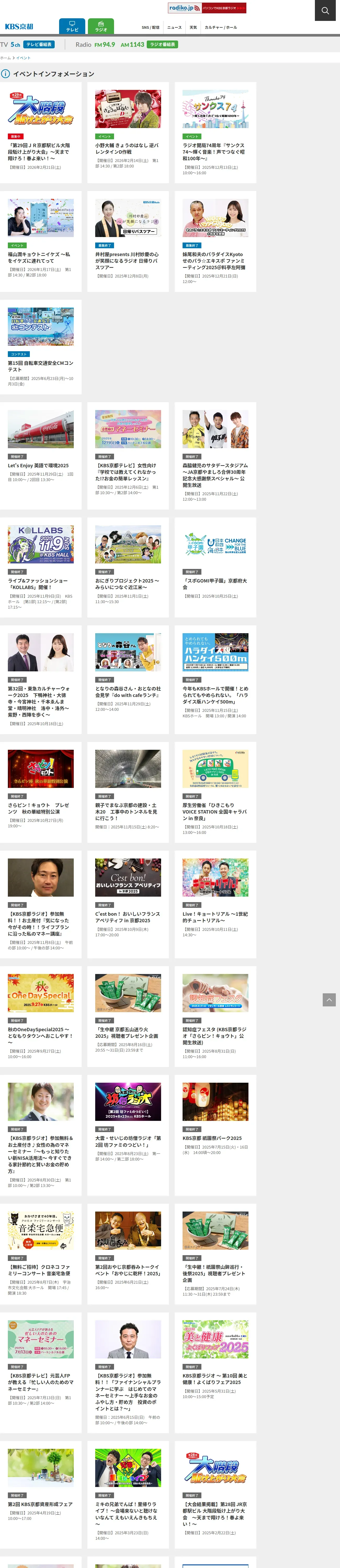
Task: Open ライフプランに沿った私のマネー講座 title
Action: point(39,924)
